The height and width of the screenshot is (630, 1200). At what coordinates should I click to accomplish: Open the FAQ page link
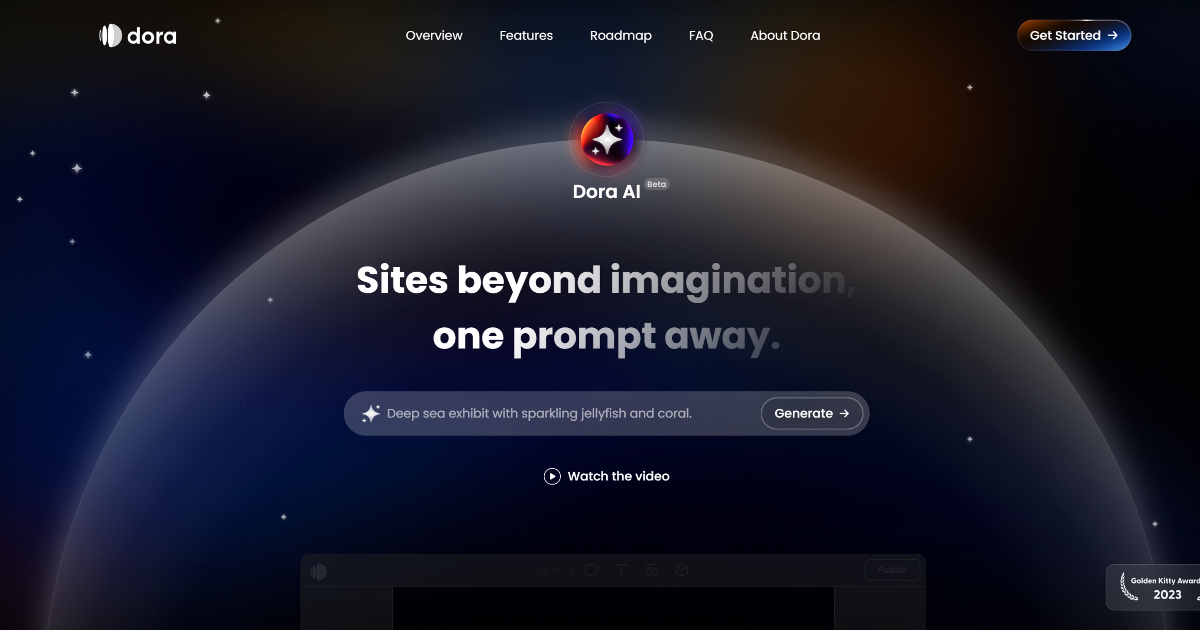(701, 35)
